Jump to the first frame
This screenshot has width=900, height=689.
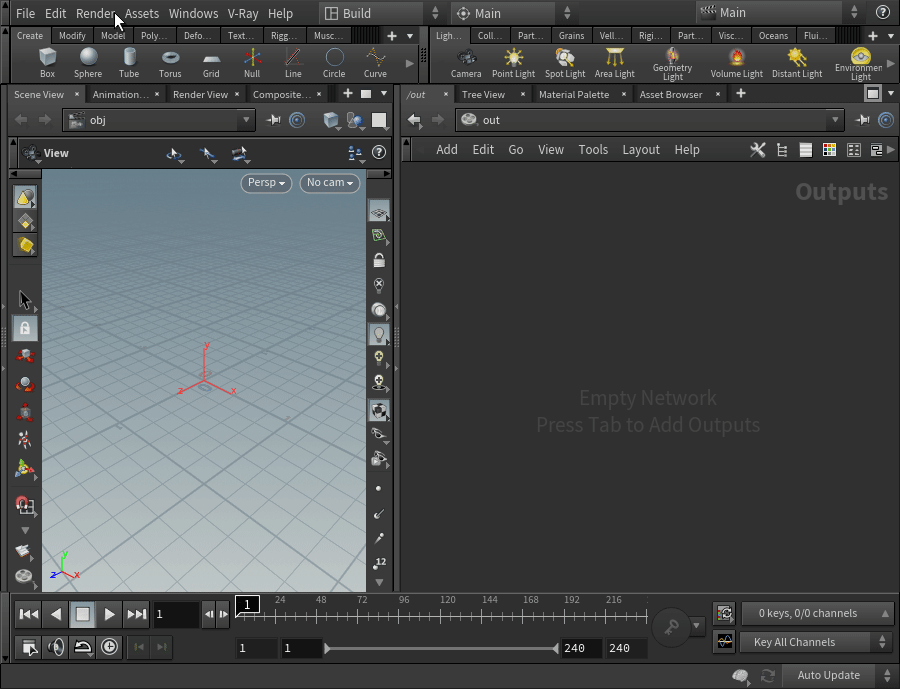[x=29, y=615]
